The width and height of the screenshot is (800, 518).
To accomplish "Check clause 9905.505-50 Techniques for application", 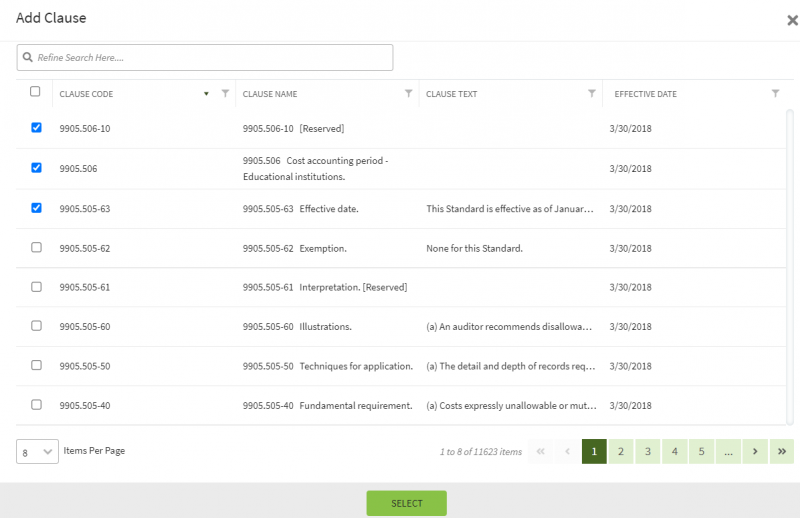I will [x=36, y=365].
